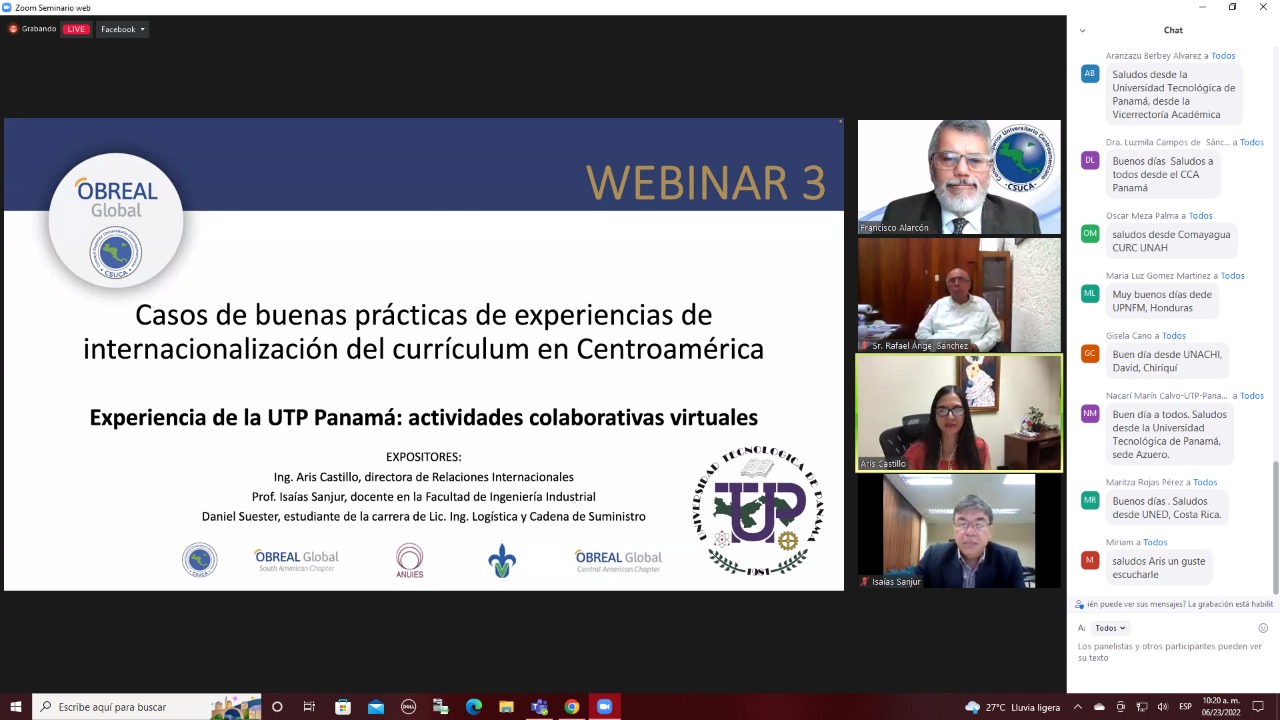1280x720 pixels.
Task: Click who can see your messages notice
Action: tap(1173, 604)
